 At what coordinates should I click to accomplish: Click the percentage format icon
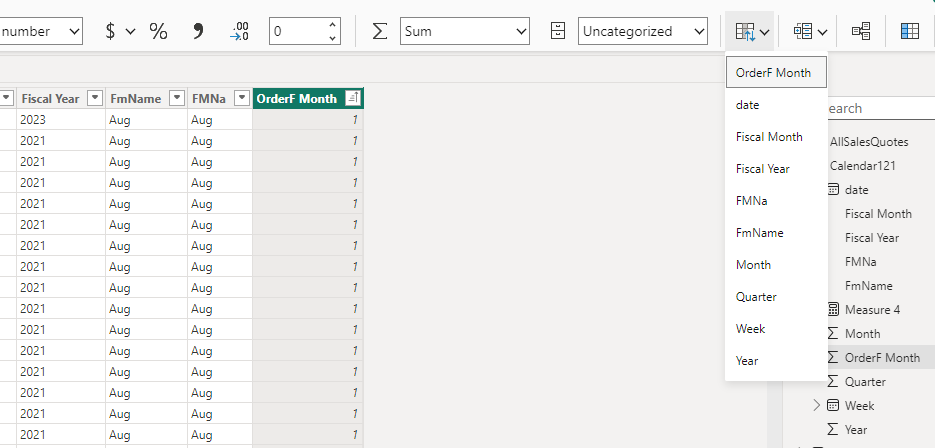pos(158,32)
